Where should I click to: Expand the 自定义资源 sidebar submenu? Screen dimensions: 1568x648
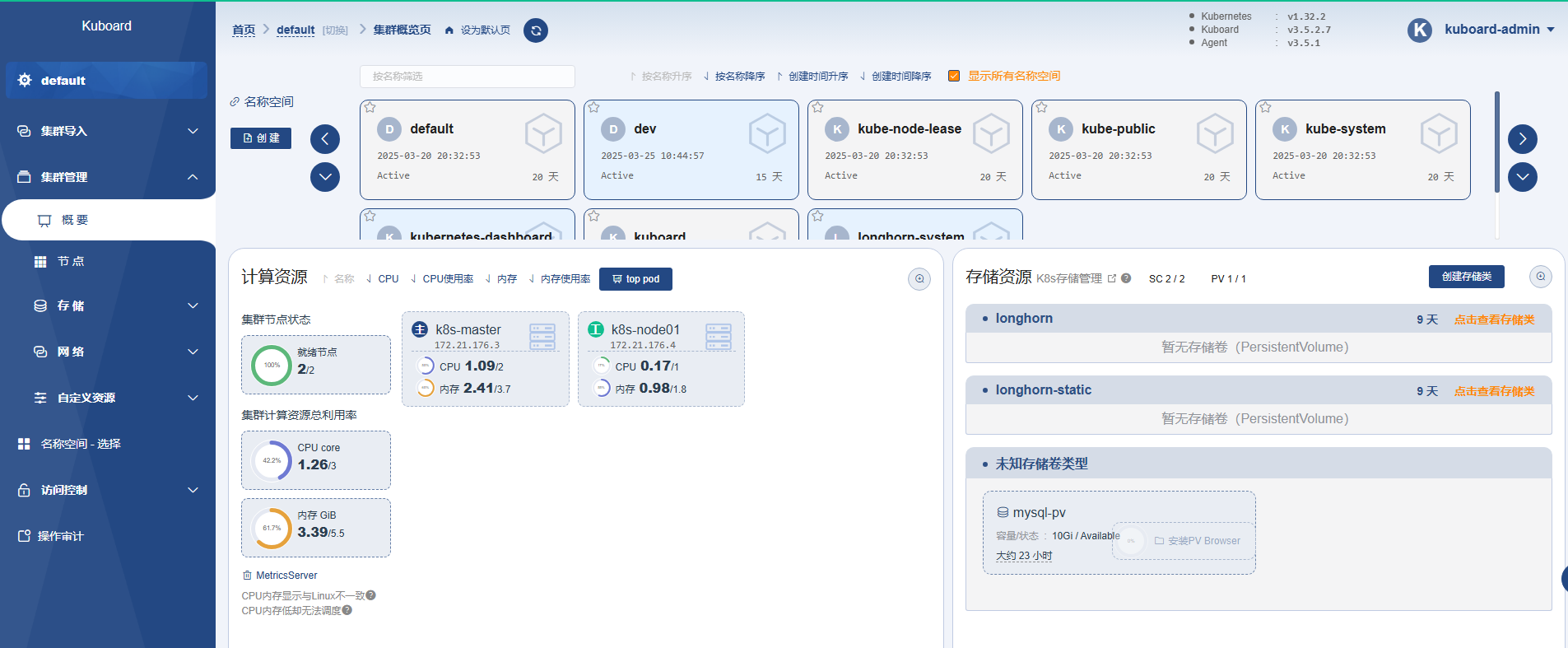tap(108, 398)
